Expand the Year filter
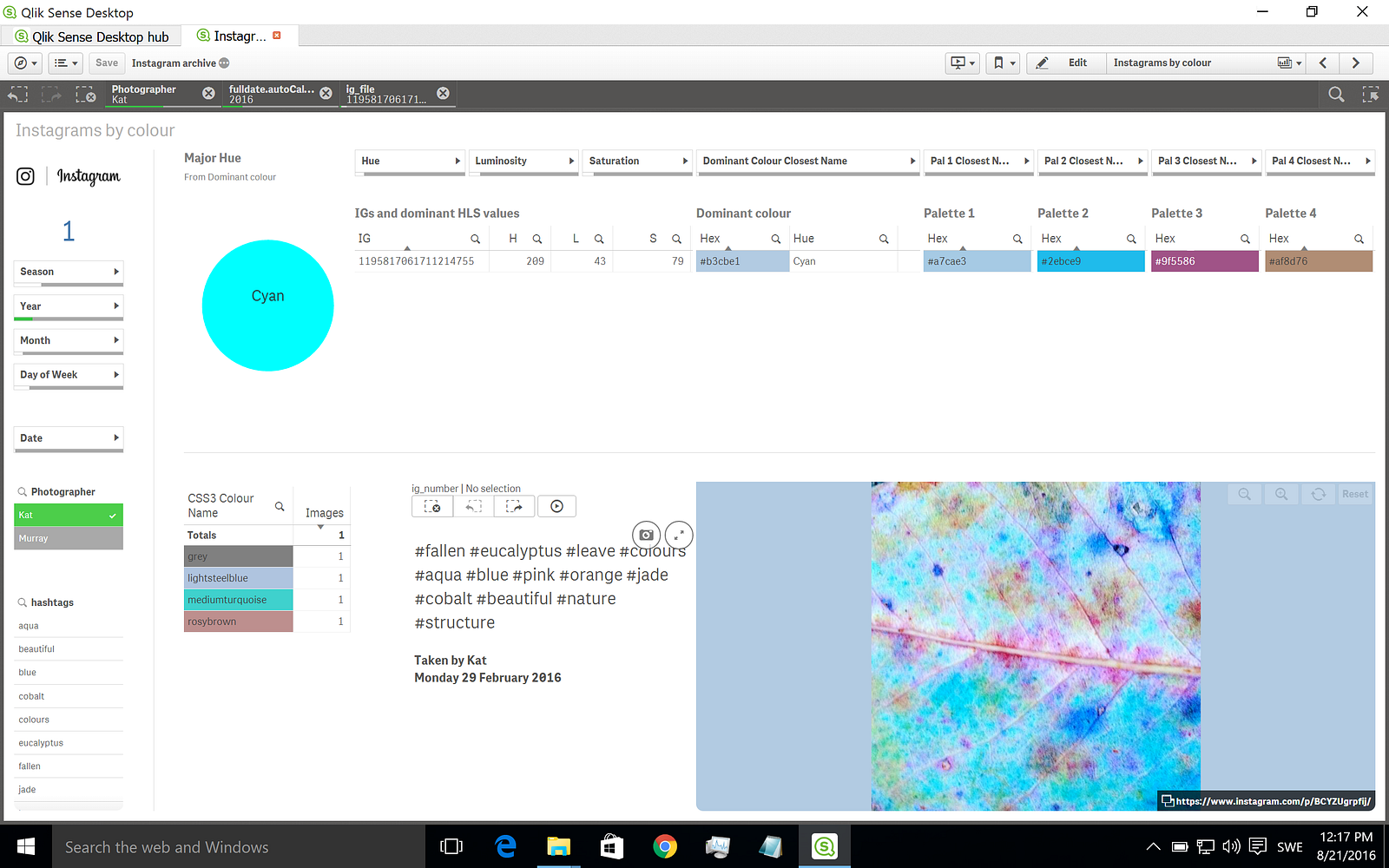This screenshot has height=868, width=1389. coord(69,306)
